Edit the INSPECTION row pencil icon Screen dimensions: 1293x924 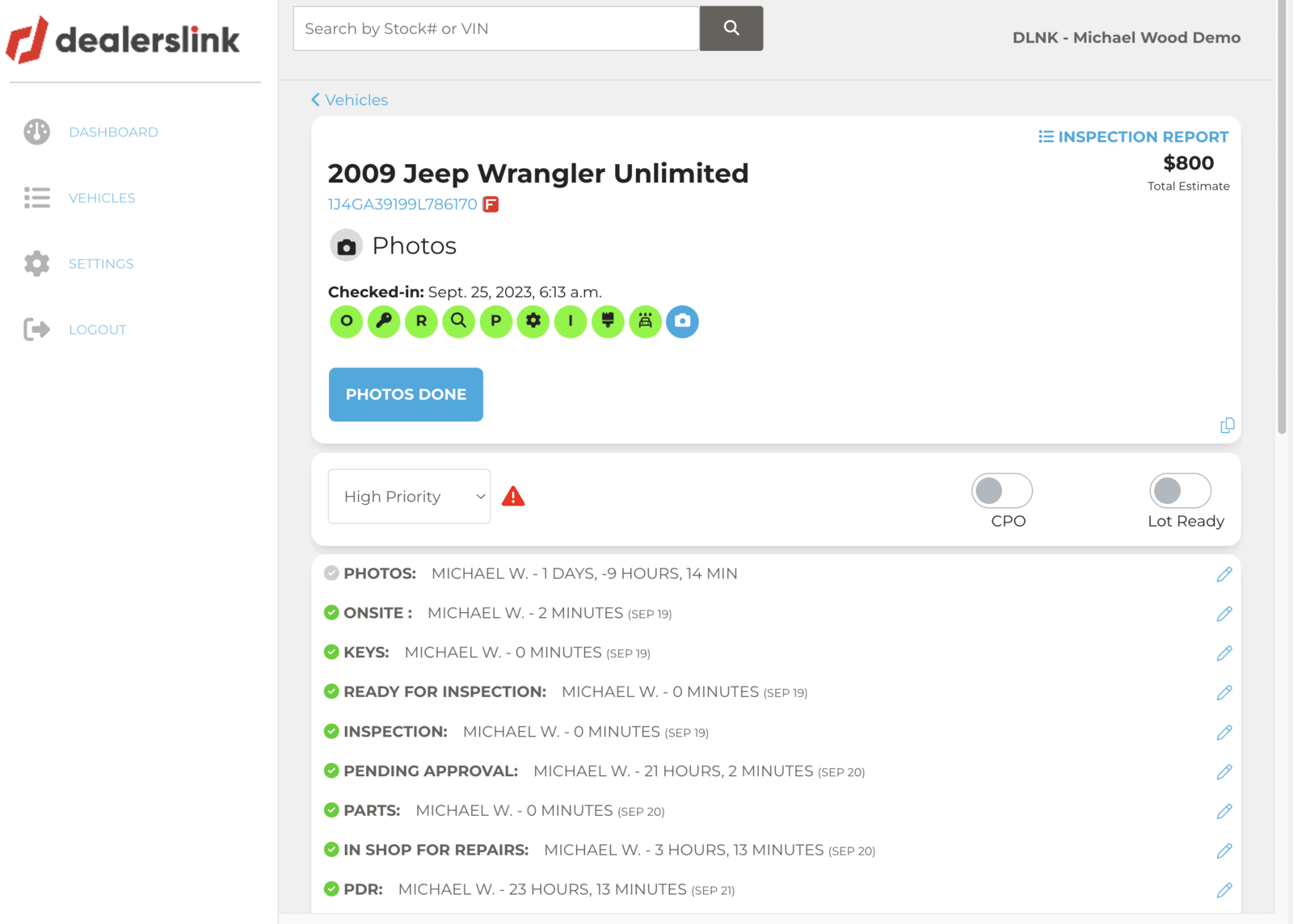[1224, 732]
